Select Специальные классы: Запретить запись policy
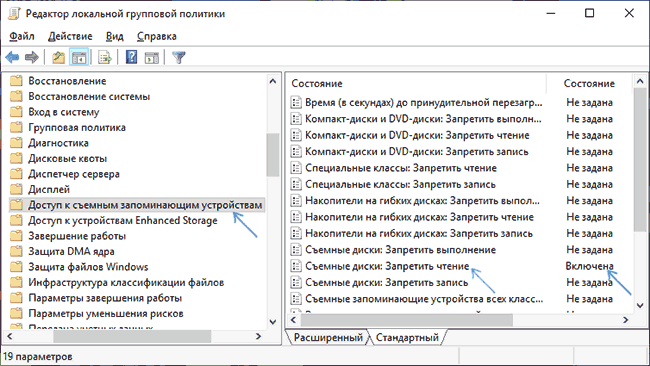650x366 pixels. (400, 184)
